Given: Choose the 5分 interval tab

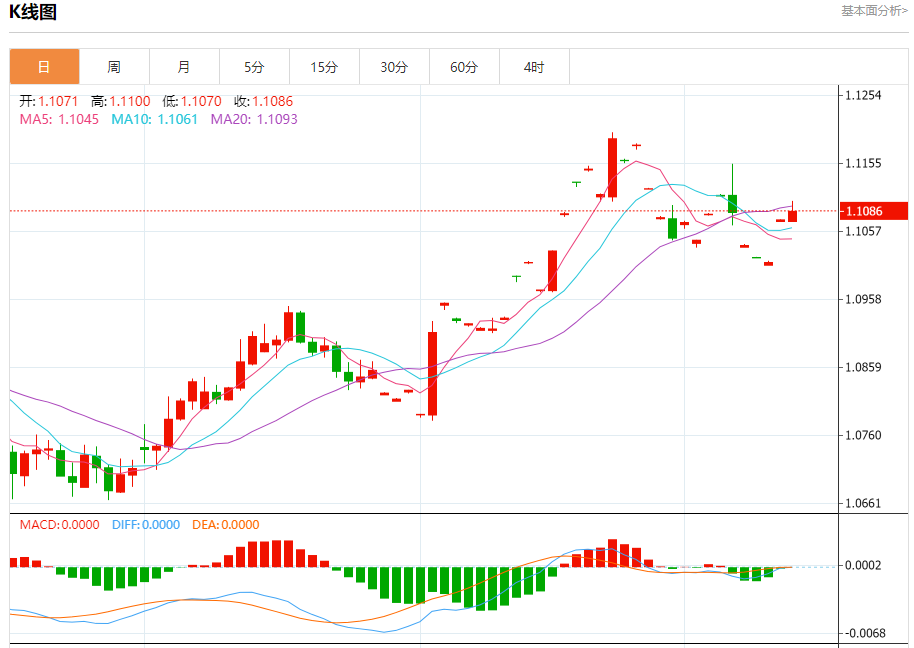Looking at the screenshot, I should coord(254,67).
